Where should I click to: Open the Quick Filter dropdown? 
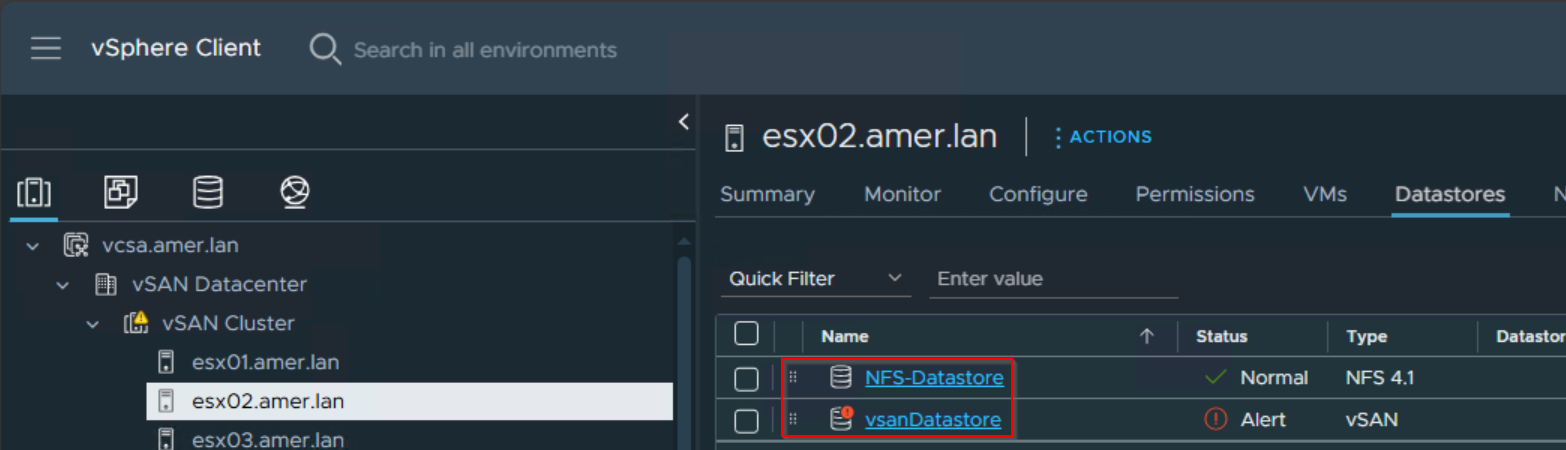(x=815, y=279)
